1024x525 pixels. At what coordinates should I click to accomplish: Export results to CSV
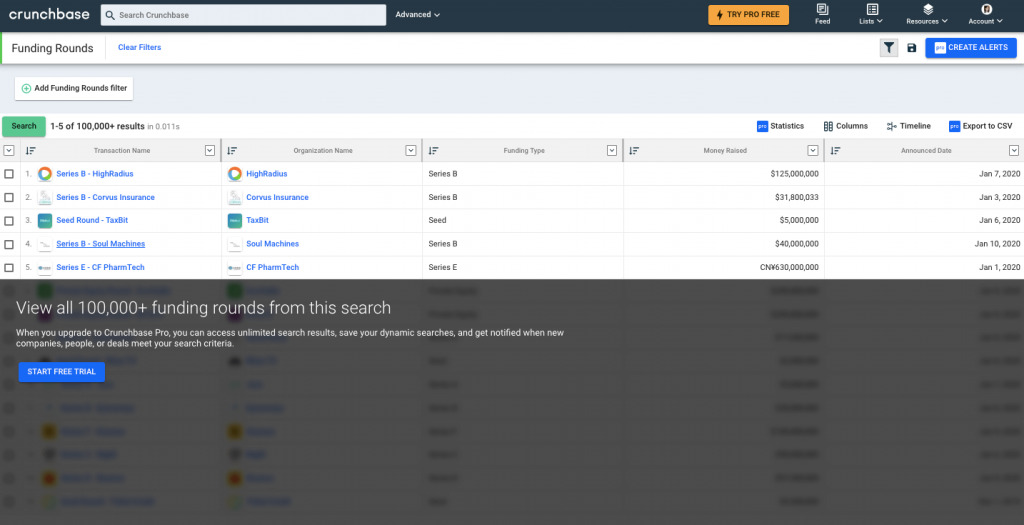(980, 126)
